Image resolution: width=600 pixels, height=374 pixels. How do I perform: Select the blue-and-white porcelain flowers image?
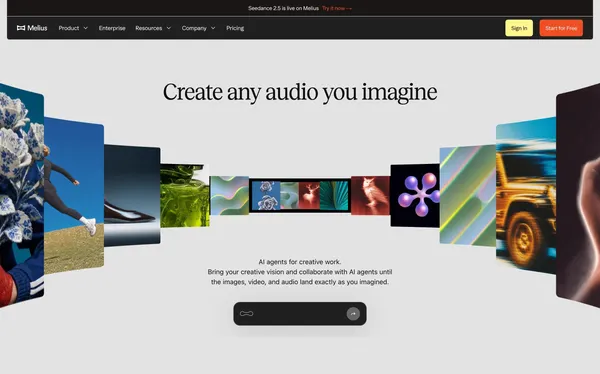22,194
